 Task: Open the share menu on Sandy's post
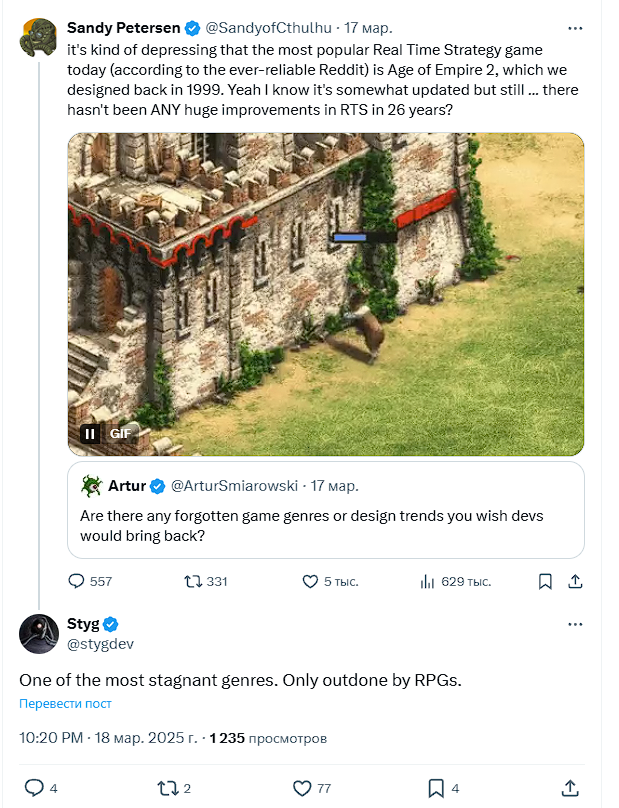(575, 581)
